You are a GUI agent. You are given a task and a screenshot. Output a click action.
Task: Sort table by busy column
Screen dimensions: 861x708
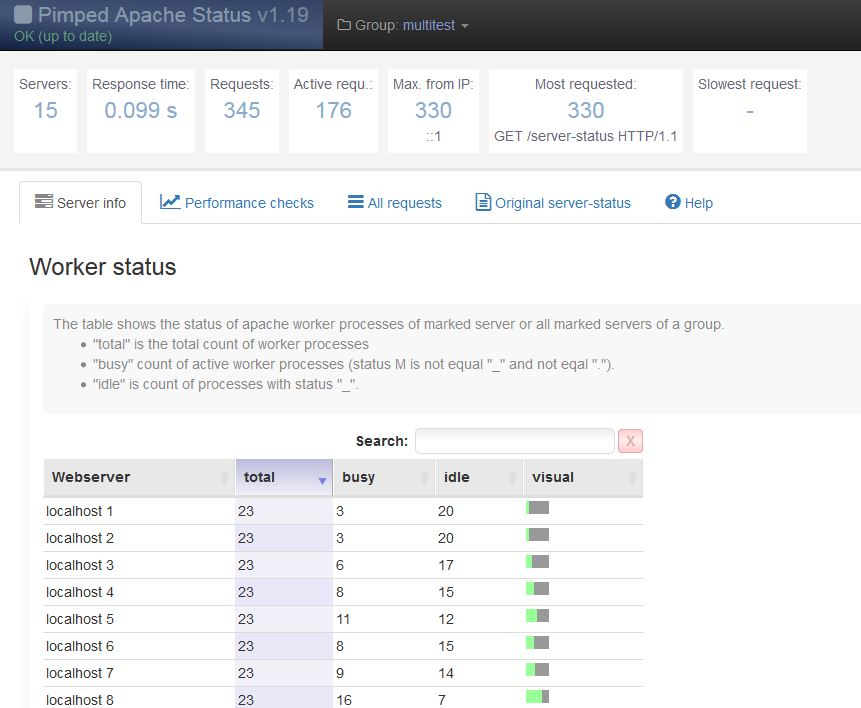pyautogui.click(x=384, y=477)
